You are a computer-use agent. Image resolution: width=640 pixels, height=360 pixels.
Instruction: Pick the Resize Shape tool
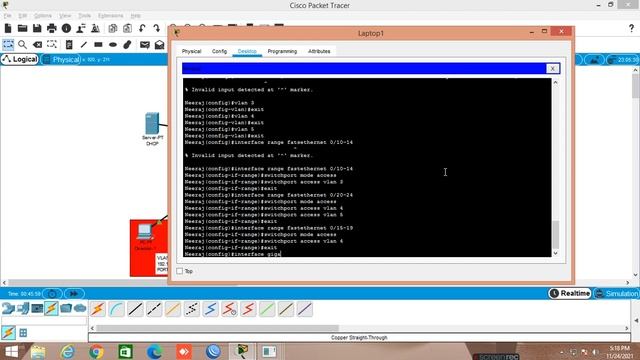[x=52, y=44]
